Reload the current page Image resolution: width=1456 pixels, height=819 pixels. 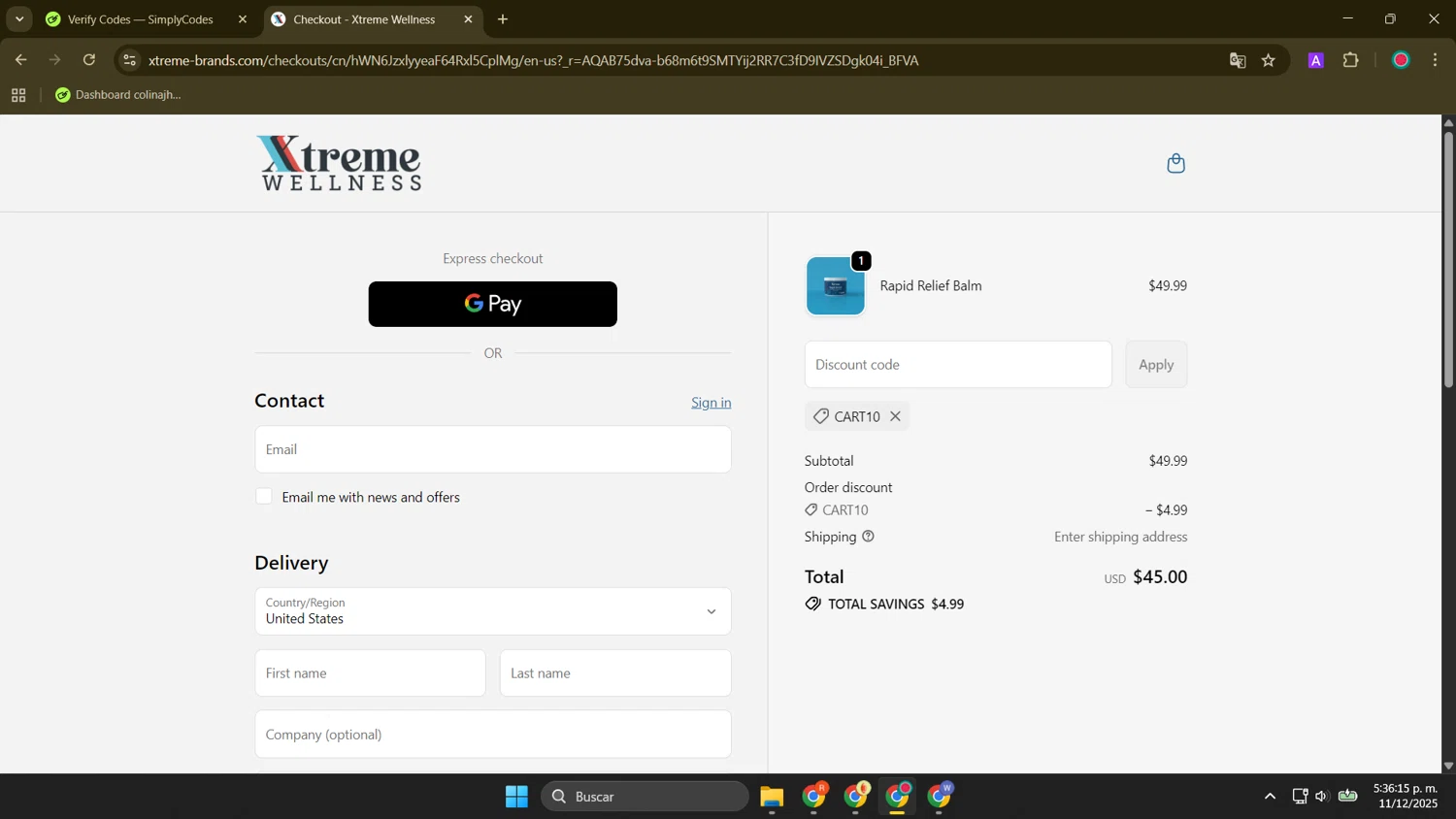(x=89, y=60)
